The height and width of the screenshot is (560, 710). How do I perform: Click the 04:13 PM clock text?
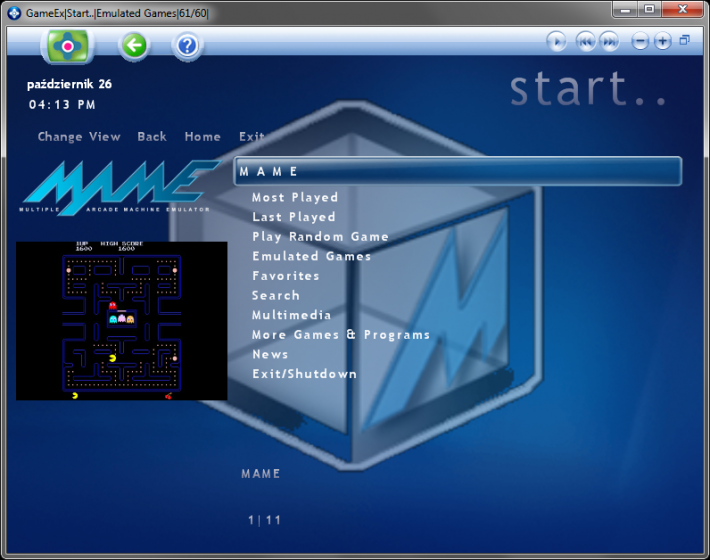[x=62, y=105]
